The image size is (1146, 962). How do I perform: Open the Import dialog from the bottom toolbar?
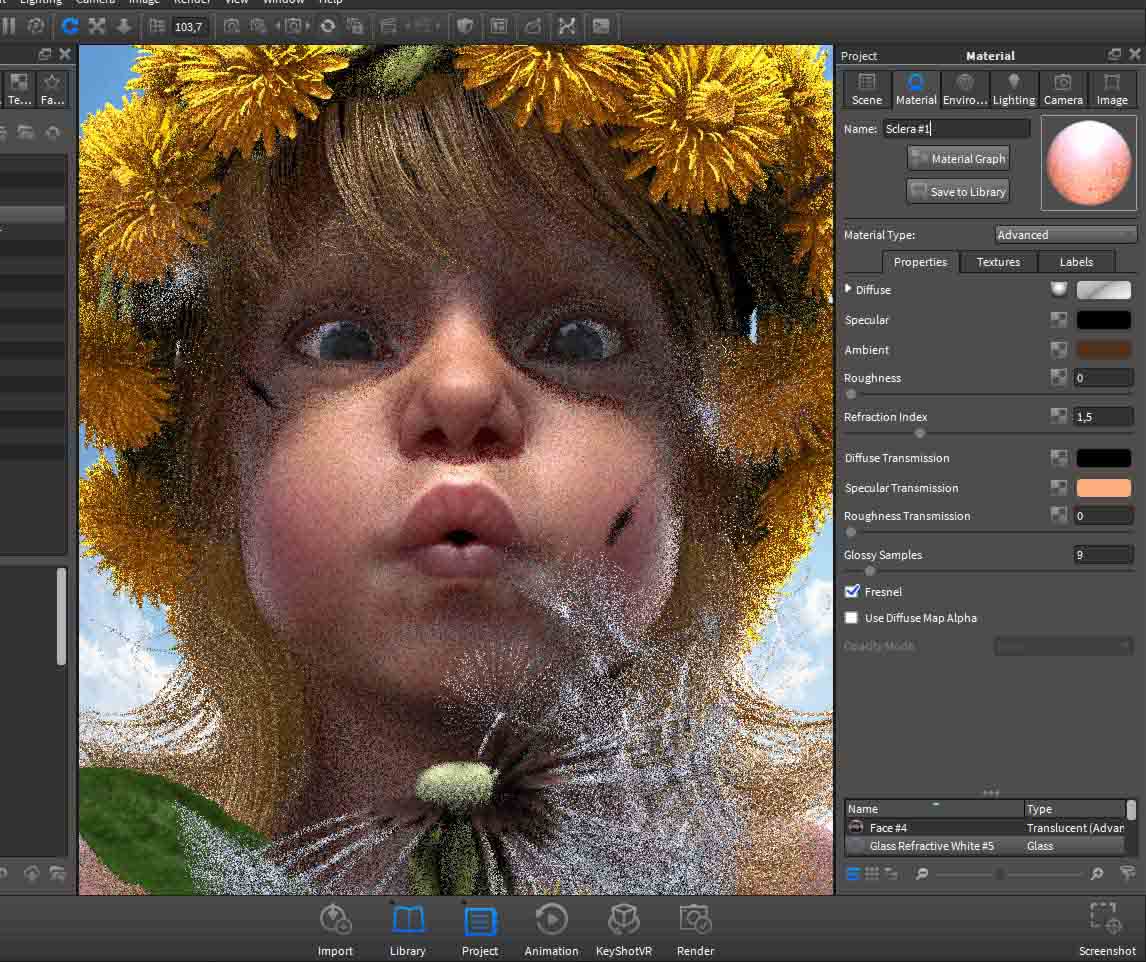335,930
